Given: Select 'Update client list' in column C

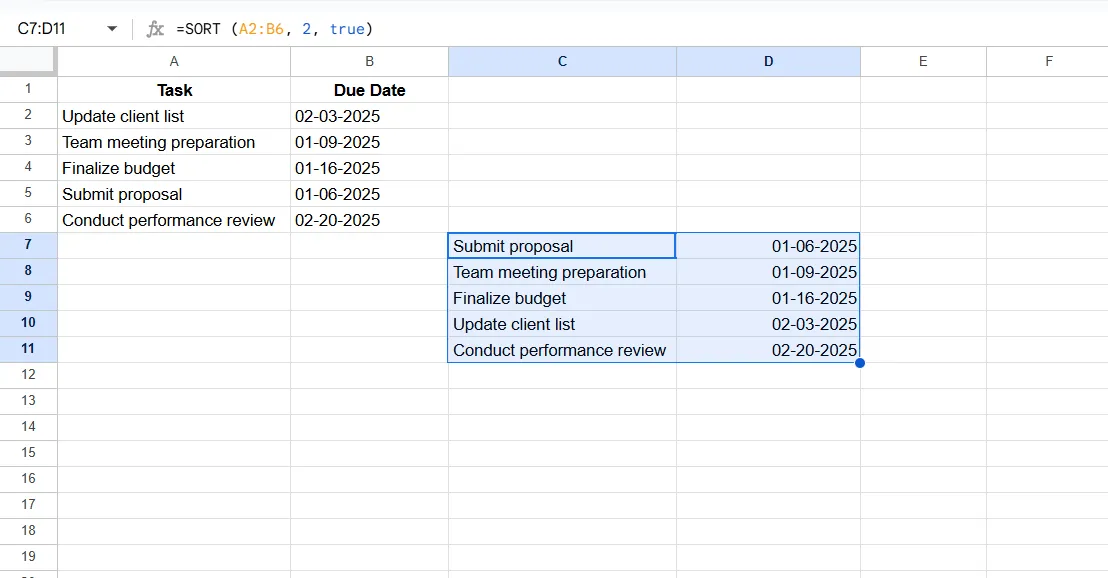Looking at the screenshot, I should pyautogui.click(x=562, y=324).
